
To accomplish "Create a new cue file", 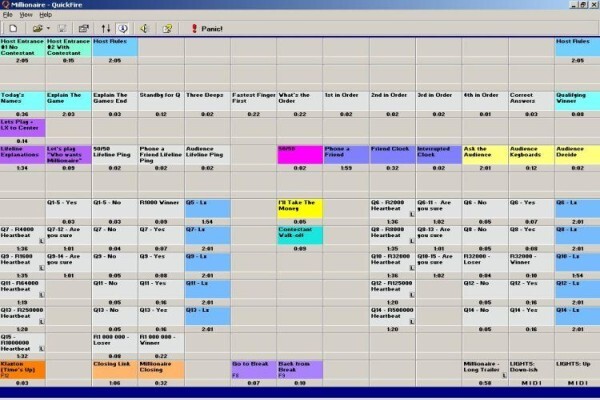I will tap(13, 29).
